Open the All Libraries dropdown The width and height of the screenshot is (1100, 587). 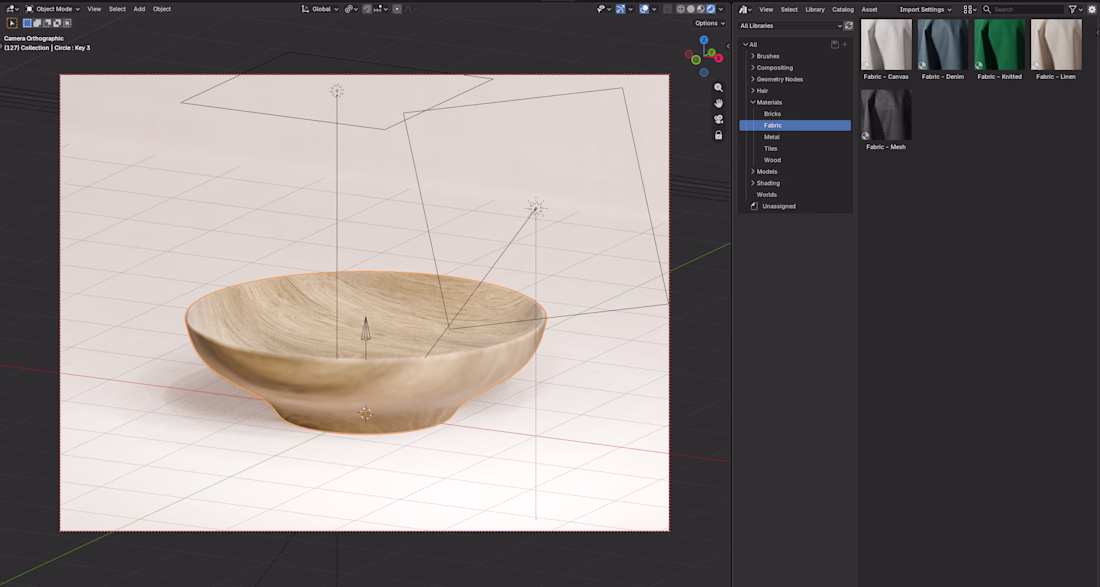pyautogui.click(x=789, y=26)
